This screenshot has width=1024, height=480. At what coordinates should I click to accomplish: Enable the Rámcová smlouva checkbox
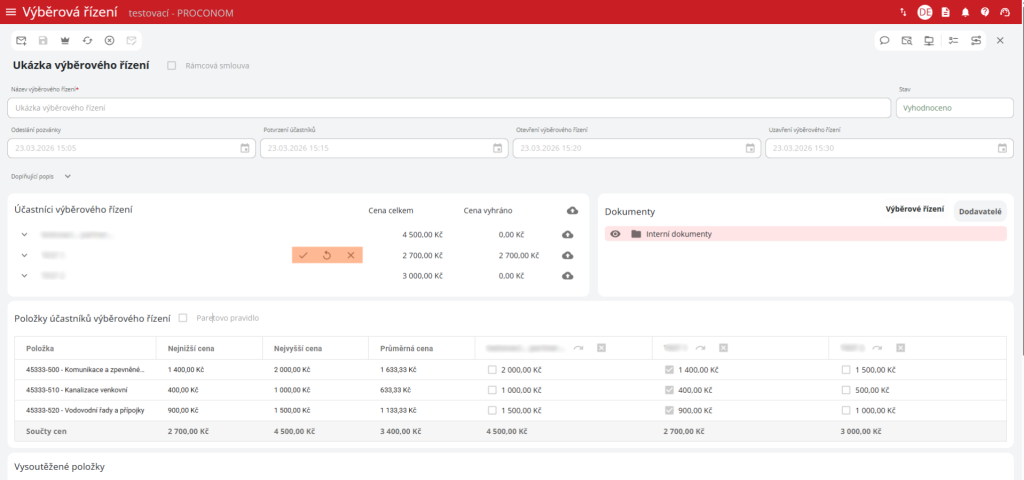click(172, 66)
